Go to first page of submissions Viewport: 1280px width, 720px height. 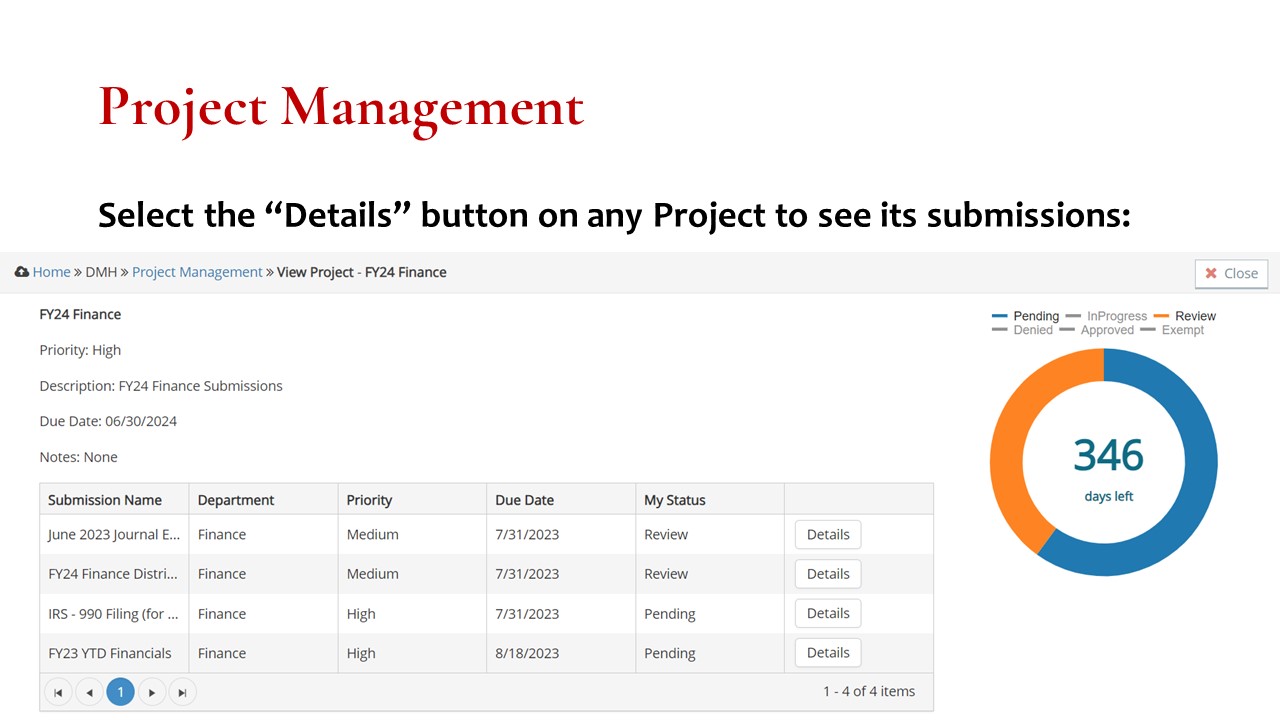coord(58,692)
